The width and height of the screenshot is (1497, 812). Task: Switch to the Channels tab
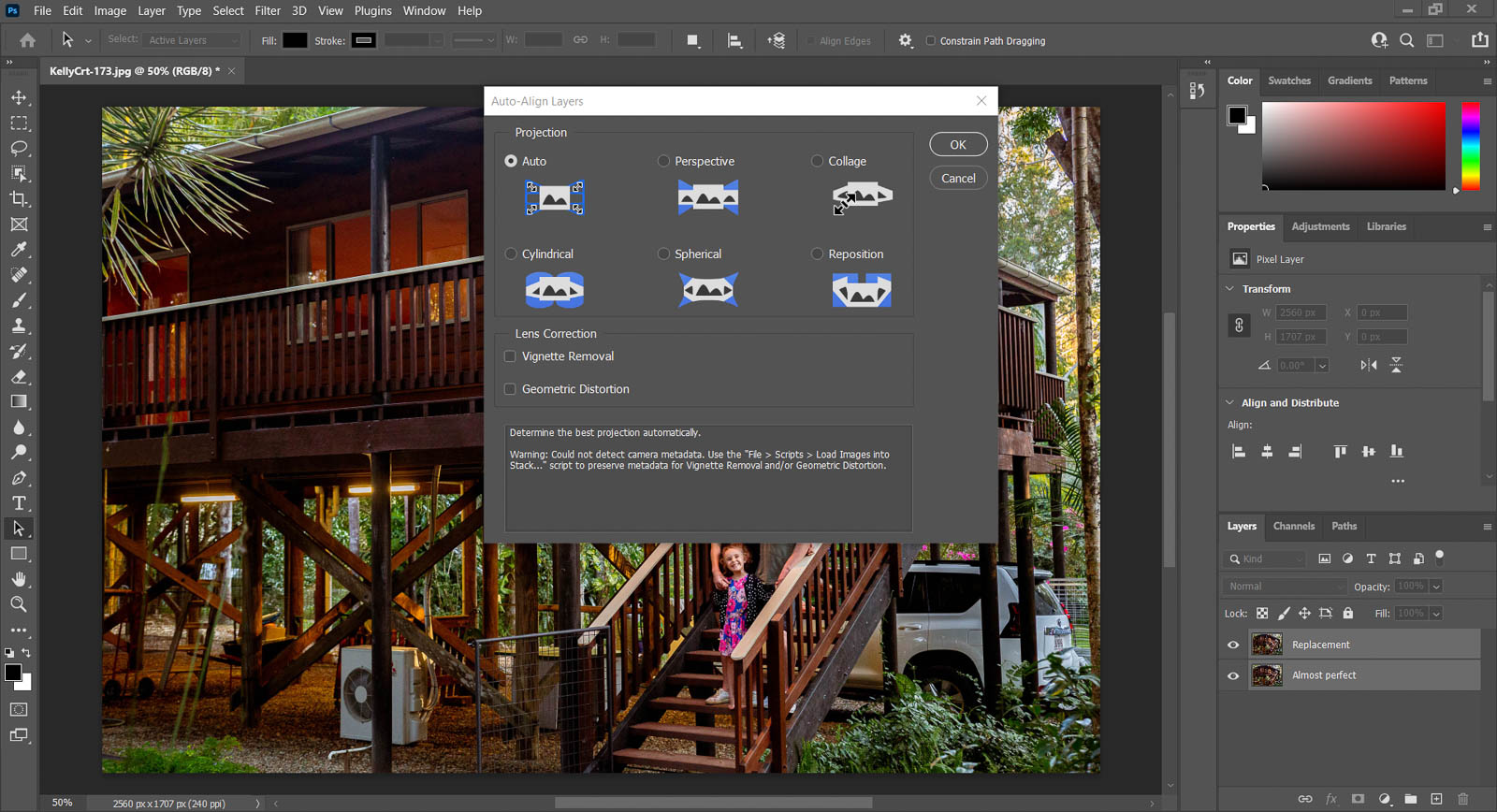coord(1293,526)
